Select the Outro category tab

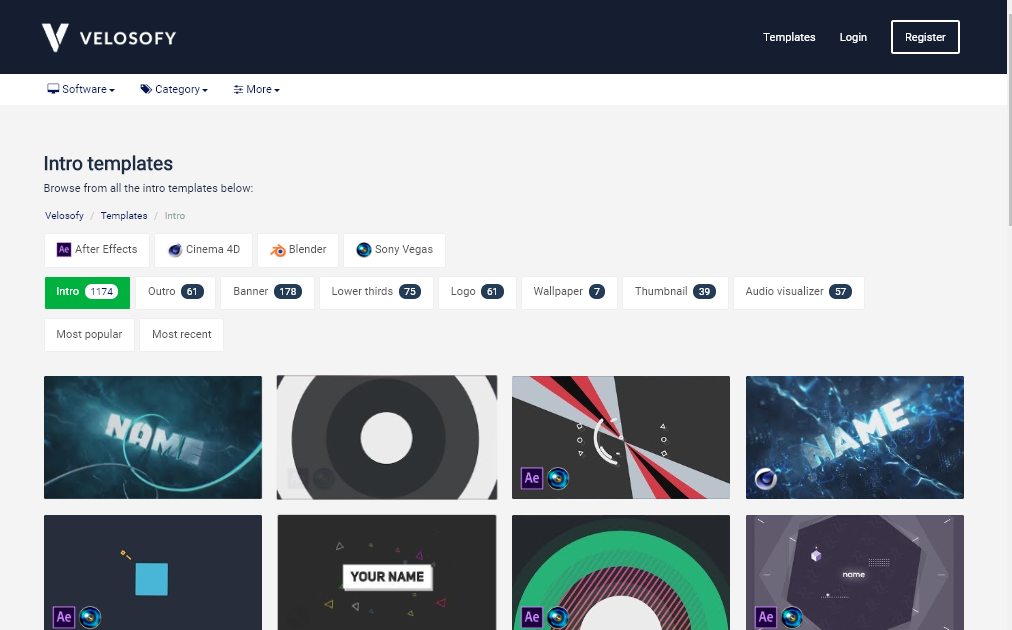[x=176, y=292]
